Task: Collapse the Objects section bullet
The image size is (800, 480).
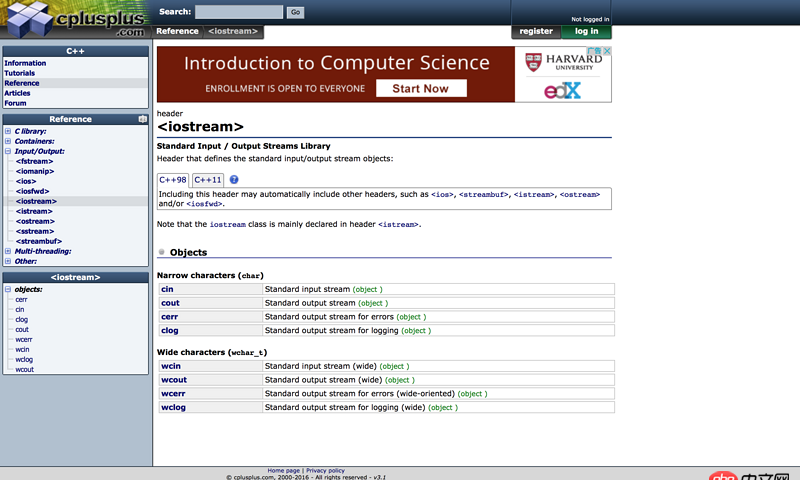Action: point(162,252)
